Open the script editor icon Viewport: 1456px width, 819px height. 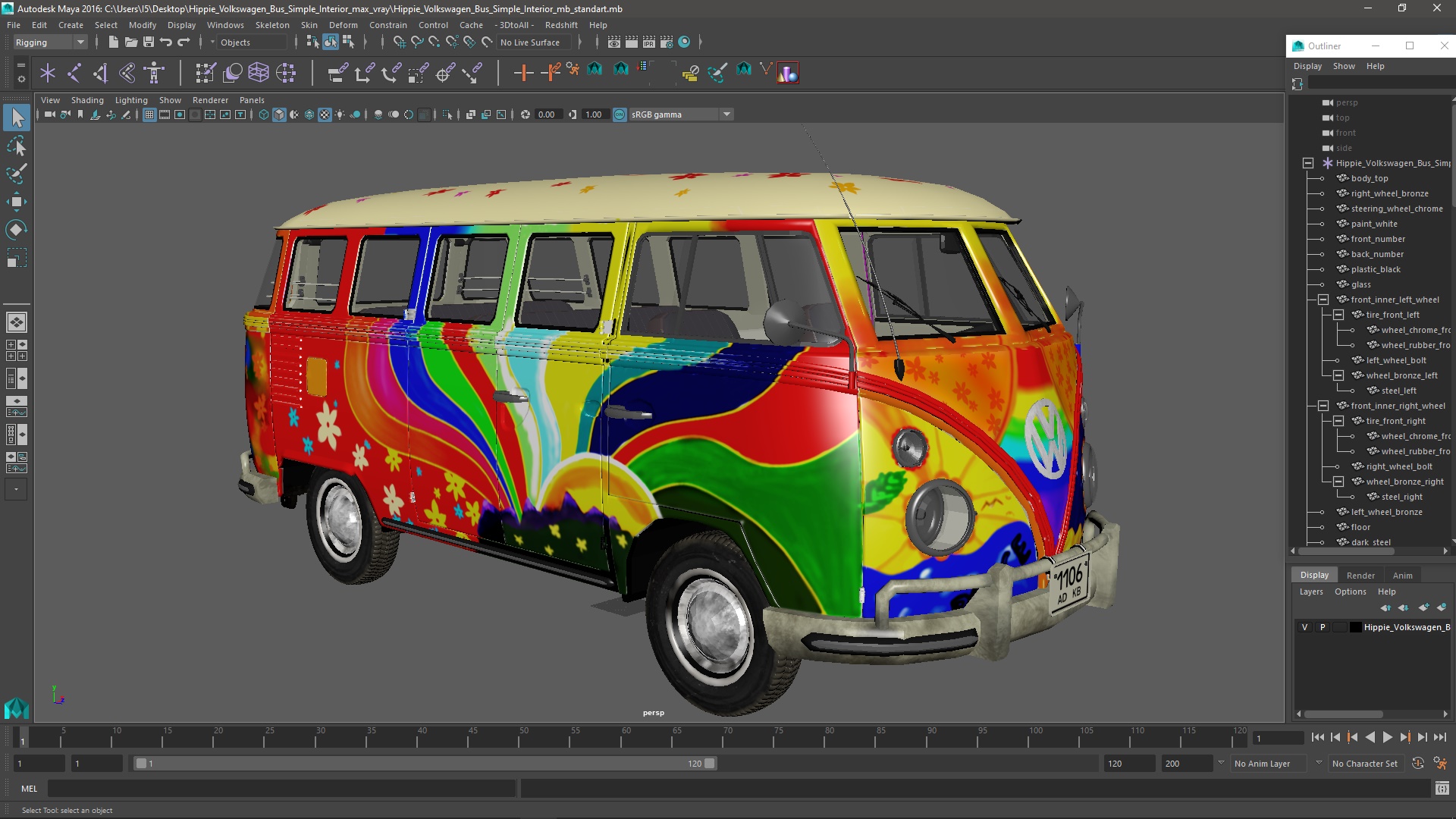(1442, 789)
